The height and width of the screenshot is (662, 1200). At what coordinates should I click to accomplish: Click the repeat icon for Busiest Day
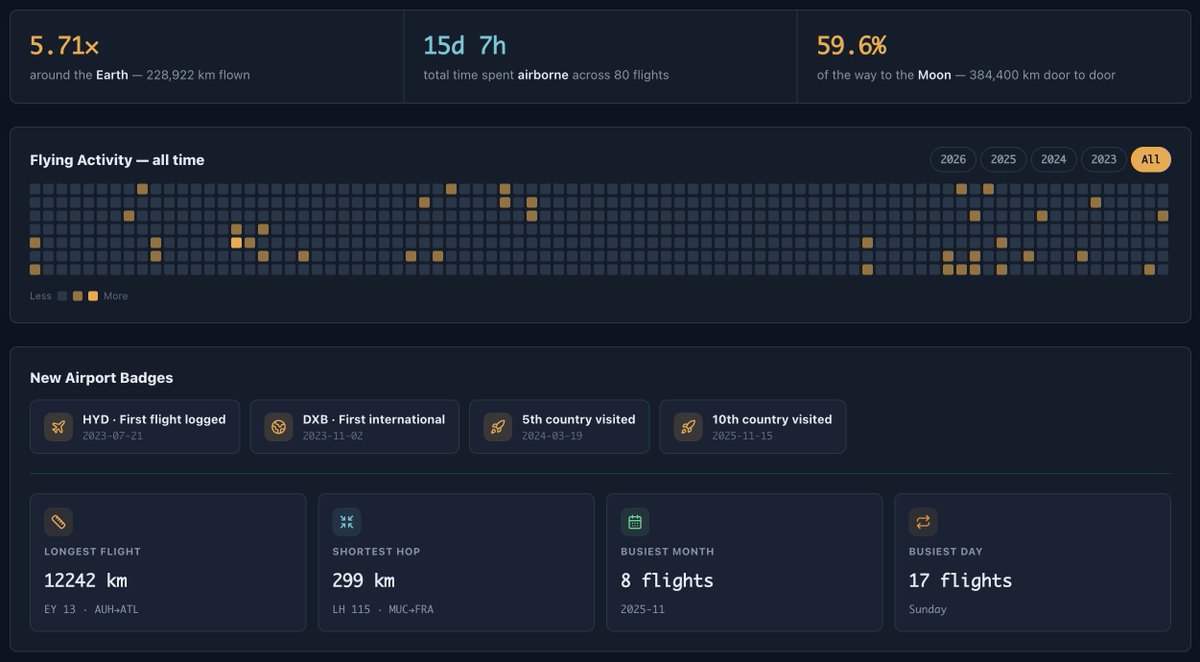[x=923, y=522]
